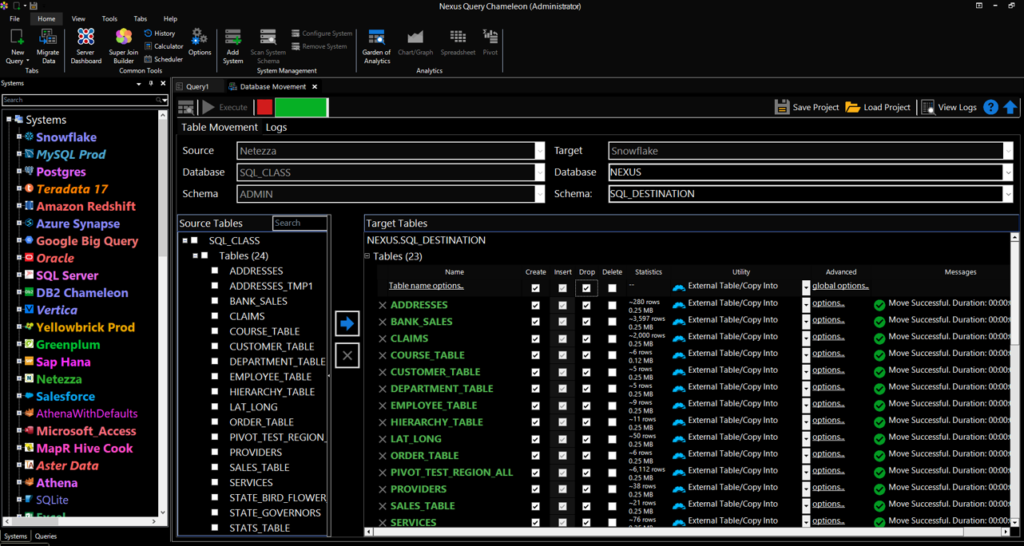Collapse the SQL_CLASS source tree node
This screenshot has height=546, width=1024.
185,241
